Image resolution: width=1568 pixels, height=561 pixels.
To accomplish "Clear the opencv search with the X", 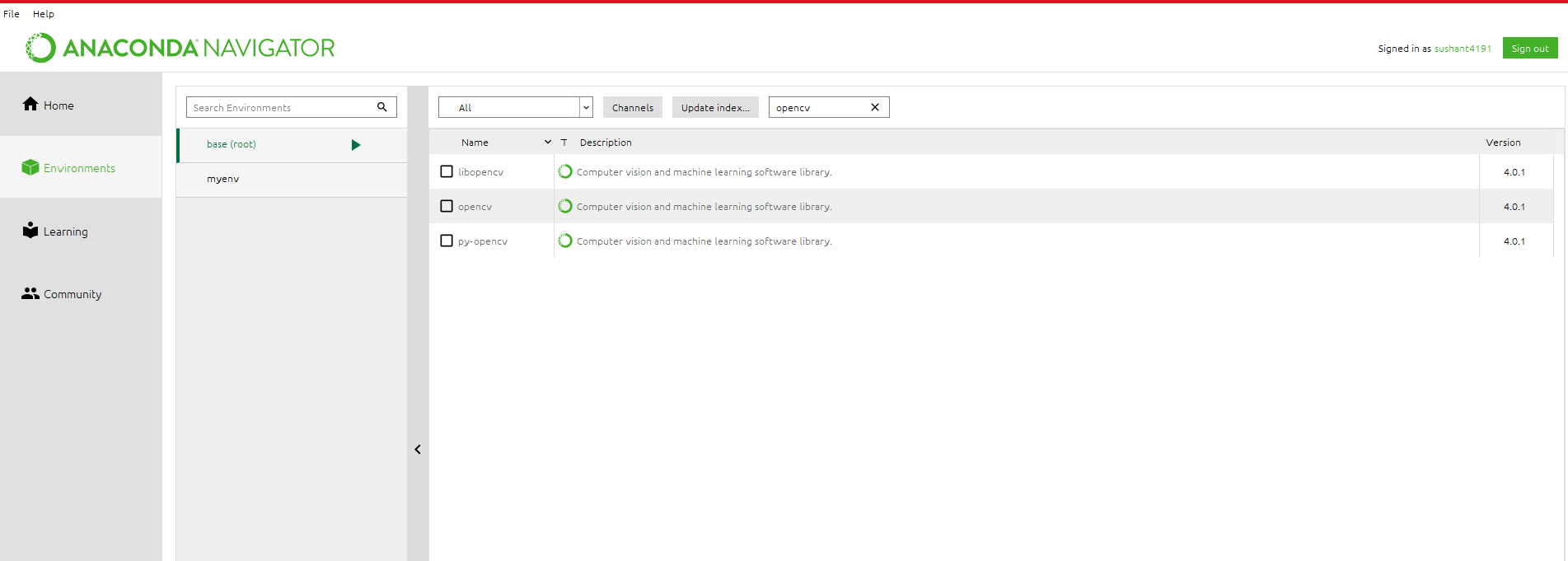I will click(875, 107).
